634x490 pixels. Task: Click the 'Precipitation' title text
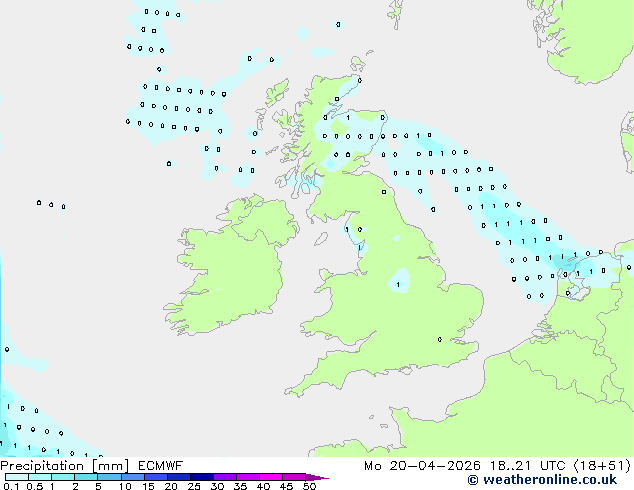pos(42,466)
